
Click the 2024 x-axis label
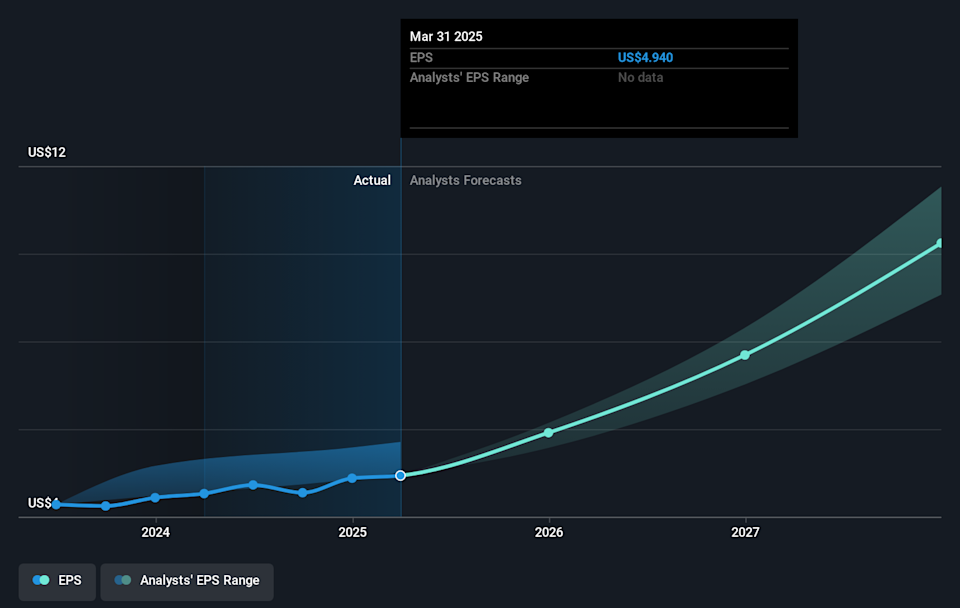(156, 532)
